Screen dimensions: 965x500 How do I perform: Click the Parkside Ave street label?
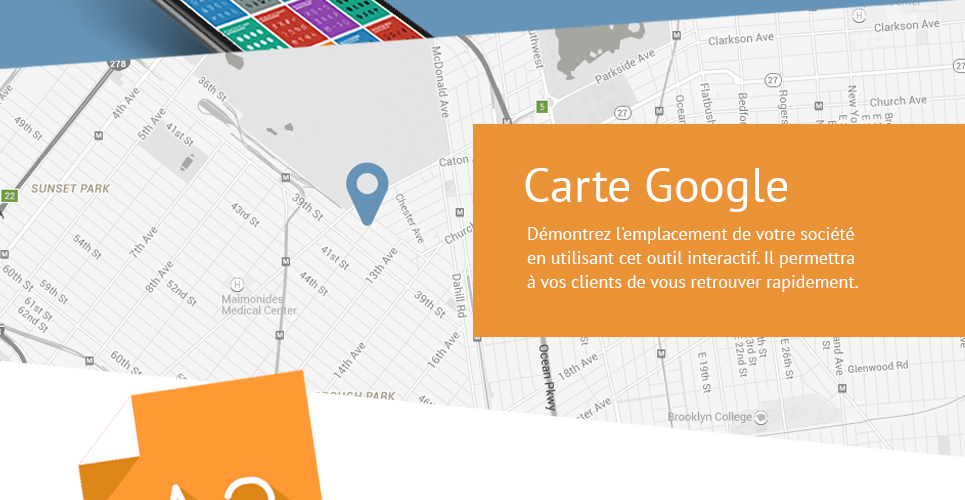625,68
